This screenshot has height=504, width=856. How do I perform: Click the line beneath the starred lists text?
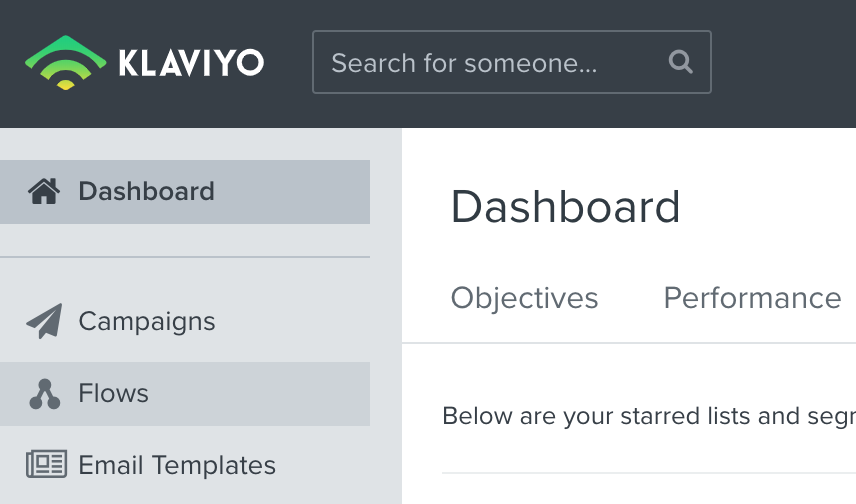click(x=648, y=473)
